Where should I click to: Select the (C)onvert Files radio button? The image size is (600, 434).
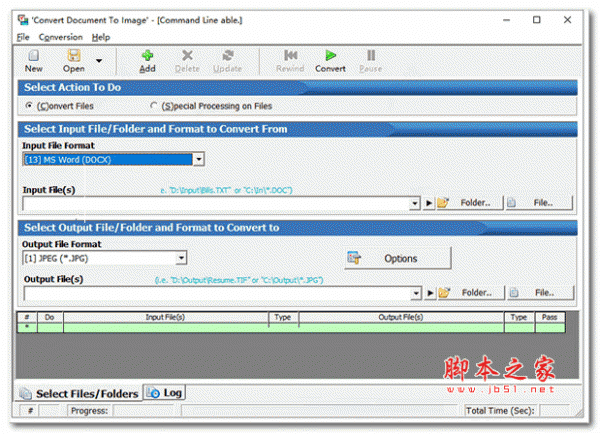tap(29, 105)
